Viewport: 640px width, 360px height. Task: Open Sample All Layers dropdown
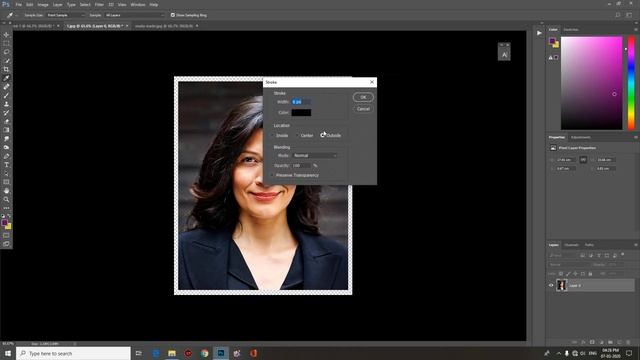[134, 15]
